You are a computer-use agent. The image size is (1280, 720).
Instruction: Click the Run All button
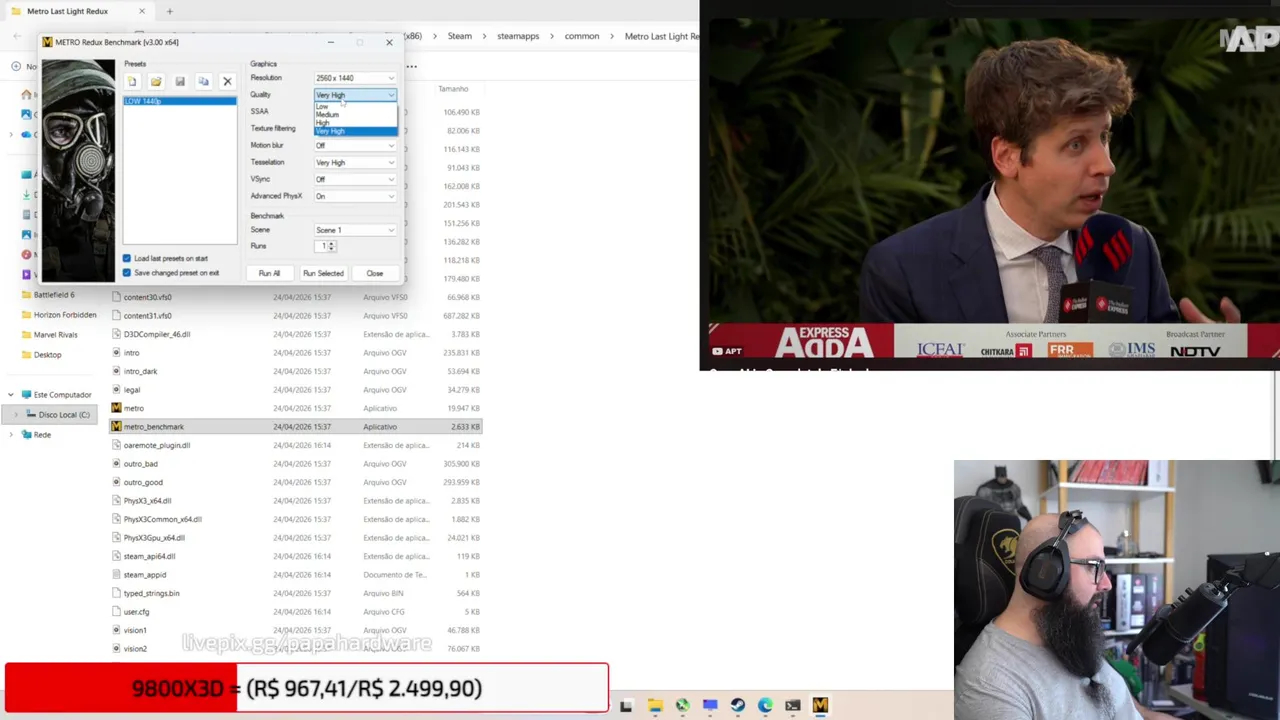coord(269,273)
